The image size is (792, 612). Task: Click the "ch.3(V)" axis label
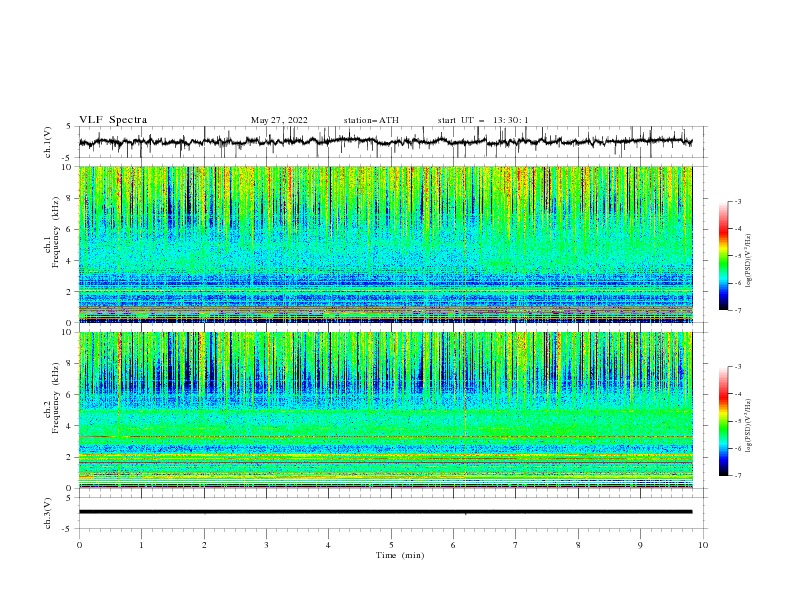[48, 513]
